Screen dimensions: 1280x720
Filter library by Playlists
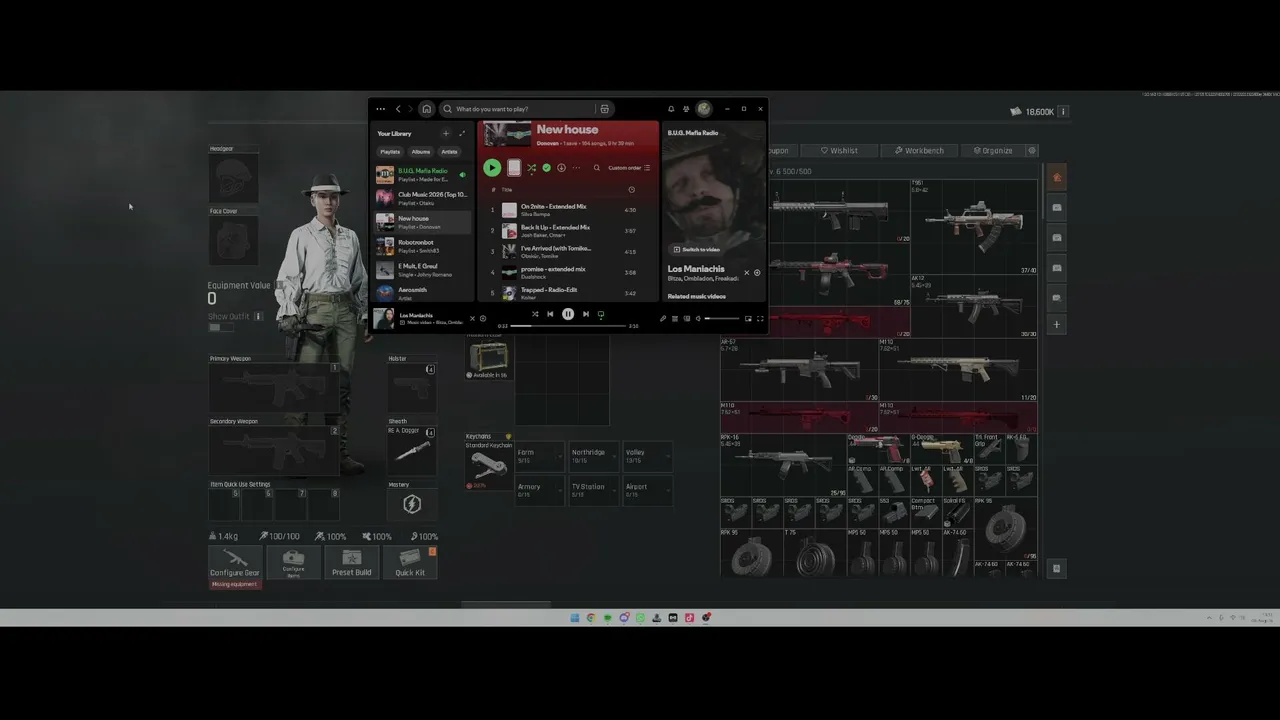click(390, 152)
